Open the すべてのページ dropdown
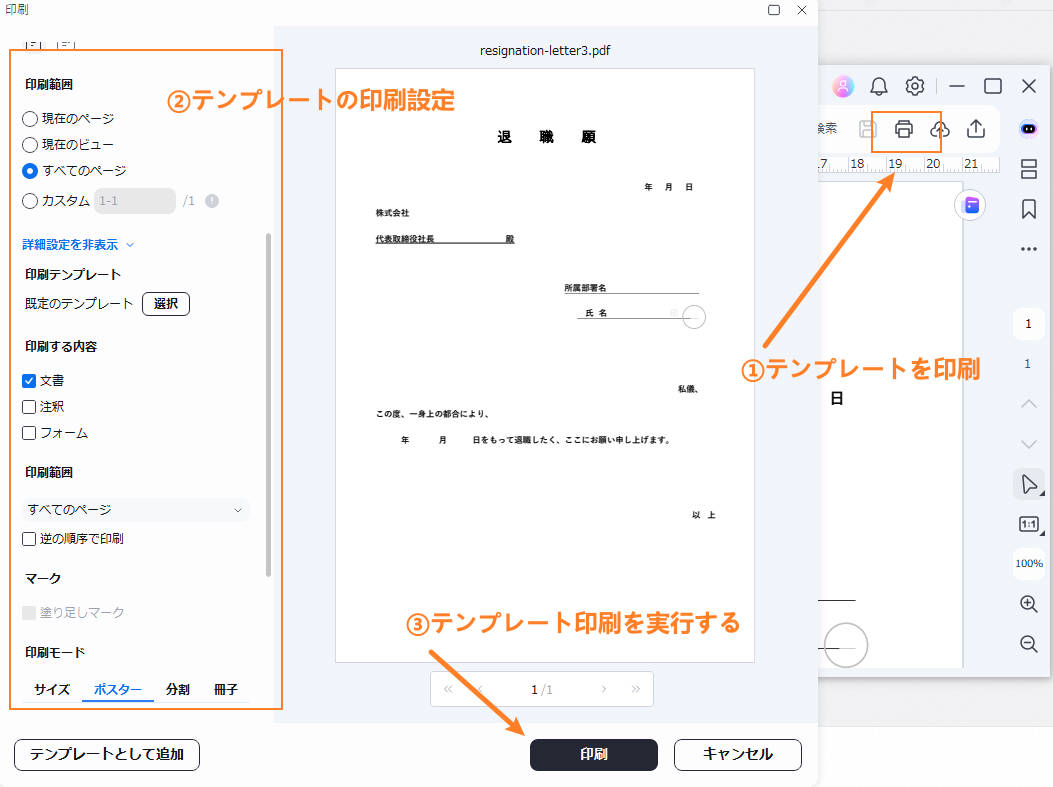 tap(135, 510)
